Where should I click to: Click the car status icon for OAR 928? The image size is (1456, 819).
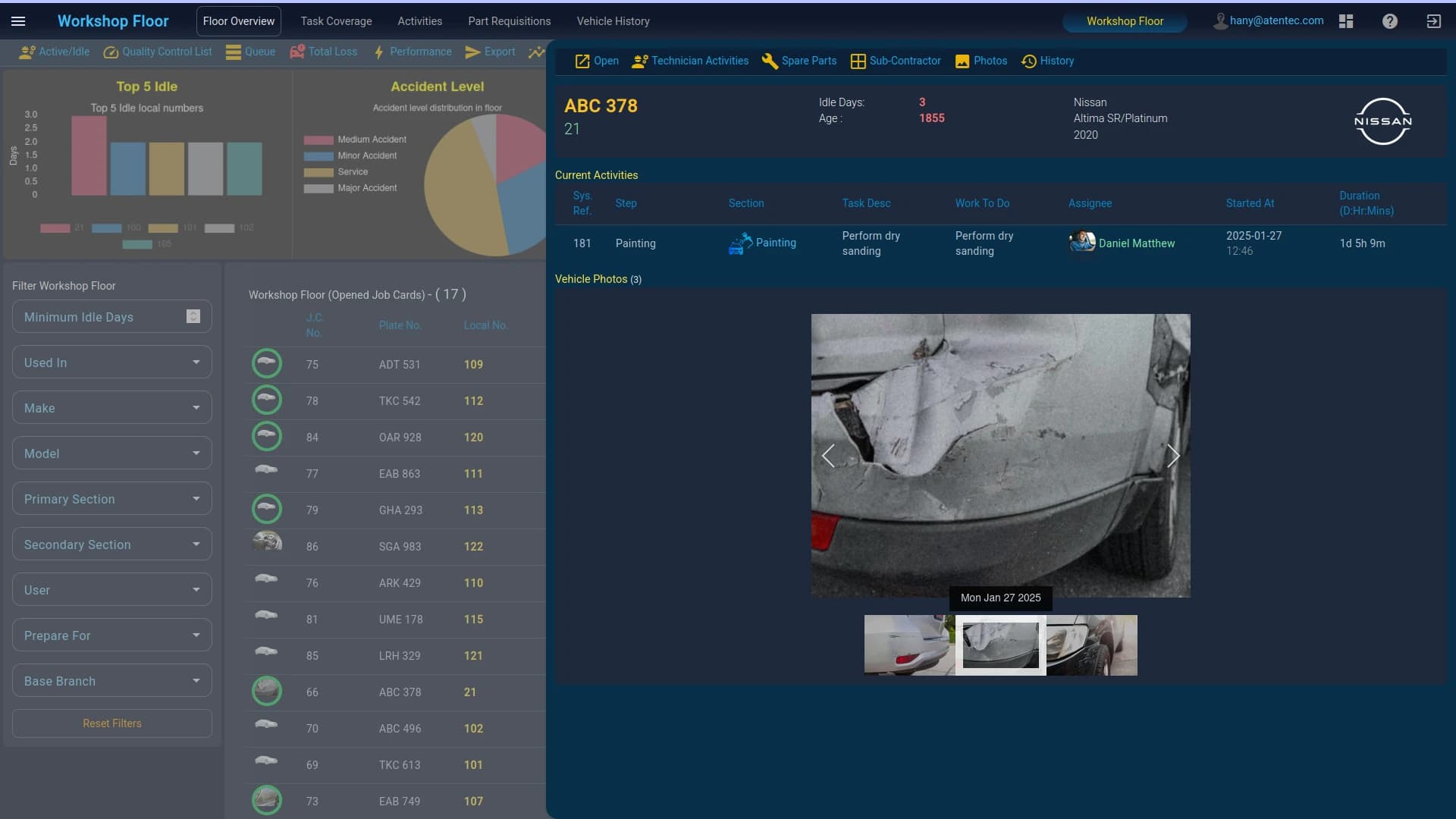(266, 436)
